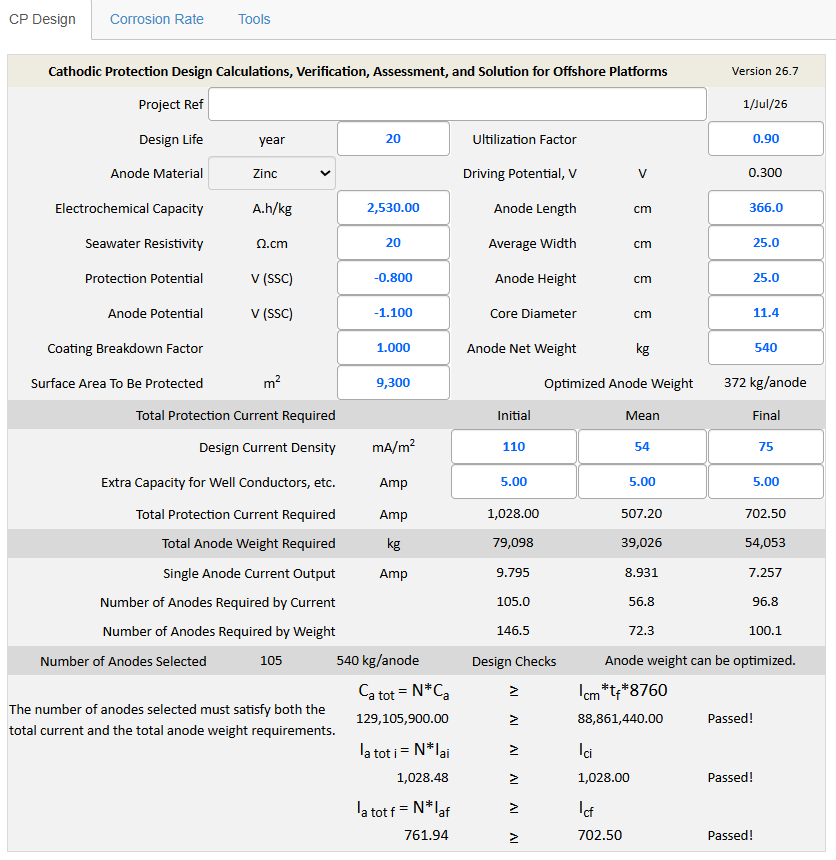Click the Initial Design Current Density field
Image resolution: width=836 pixels, height=860 pixels.
[x=514, y=447]
